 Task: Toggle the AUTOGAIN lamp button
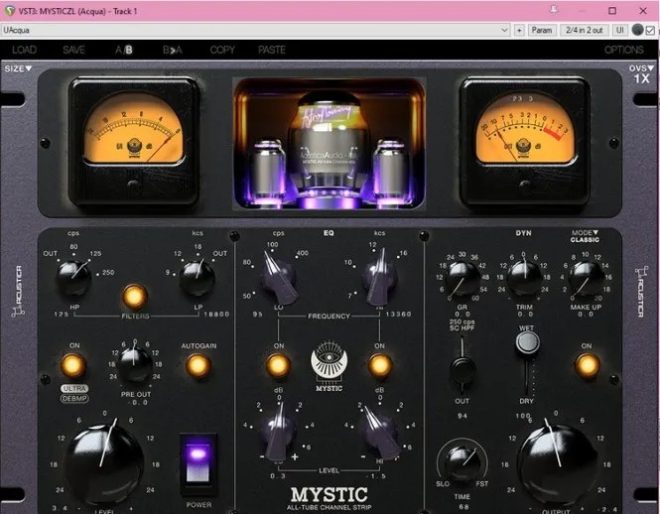coord(198,365)
